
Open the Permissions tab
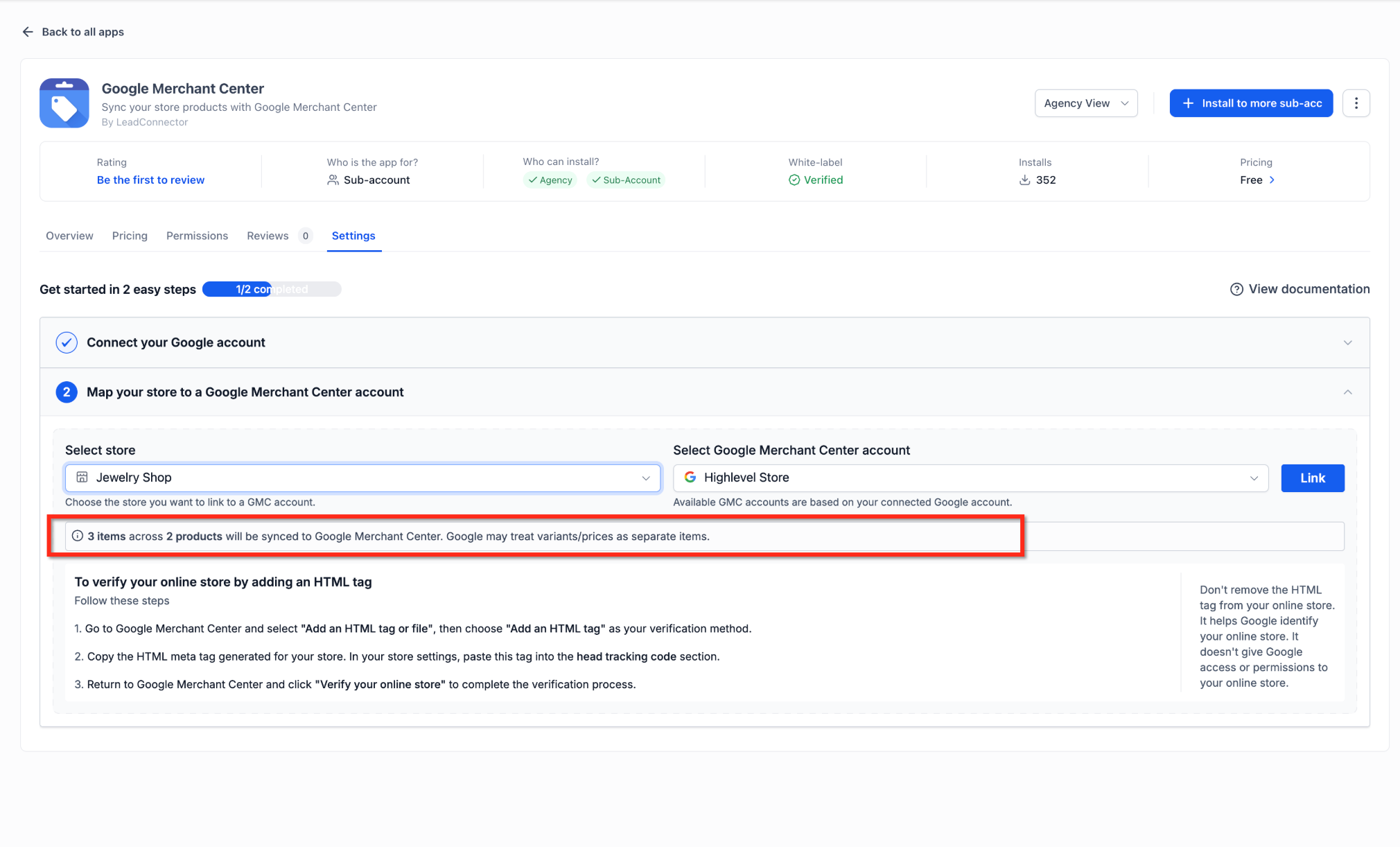tap(197, 236)
